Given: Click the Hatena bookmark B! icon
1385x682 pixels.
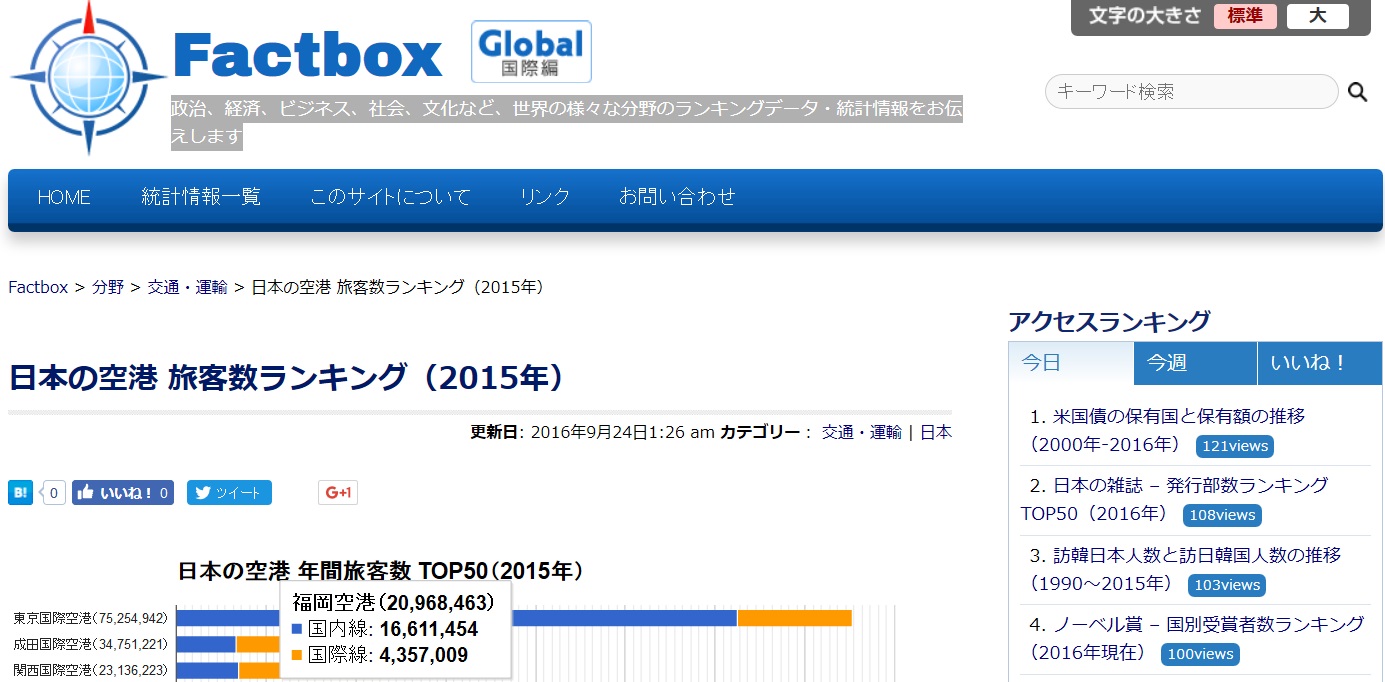Looking at the screenshot, I should click(20, 492).
